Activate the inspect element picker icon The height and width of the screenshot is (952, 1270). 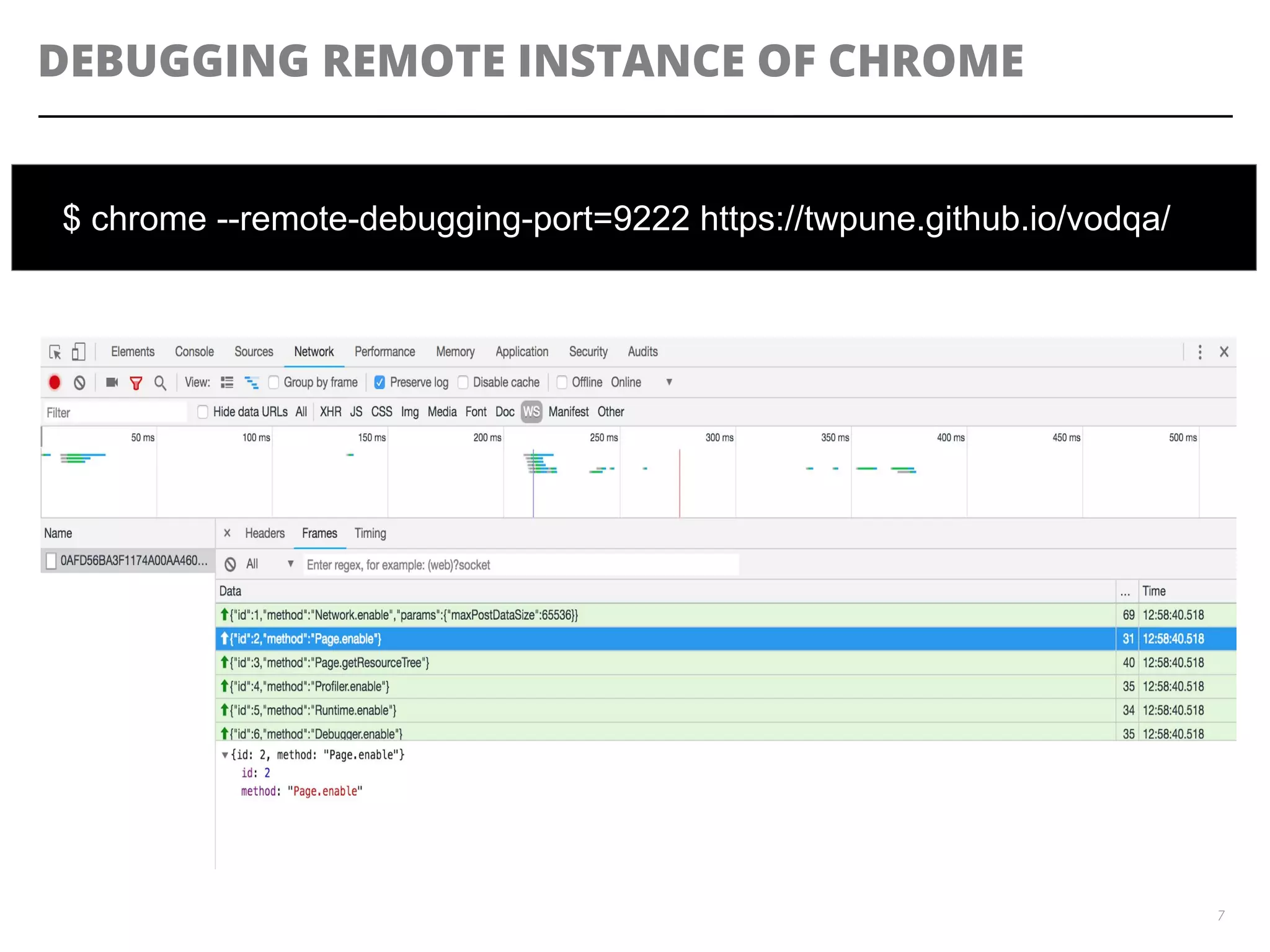55,352
